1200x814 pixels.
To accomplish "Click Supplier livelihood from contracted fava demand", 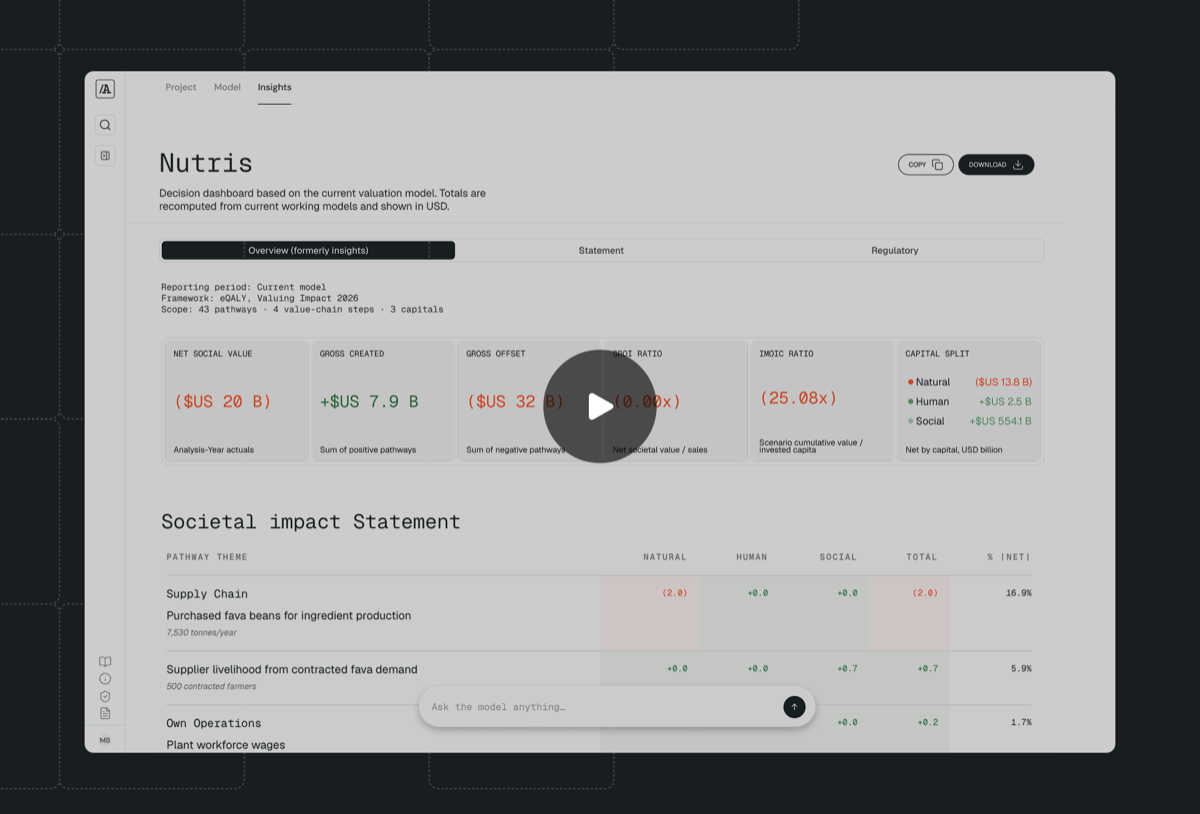I will pyautogui.click(x=292, y=670).
